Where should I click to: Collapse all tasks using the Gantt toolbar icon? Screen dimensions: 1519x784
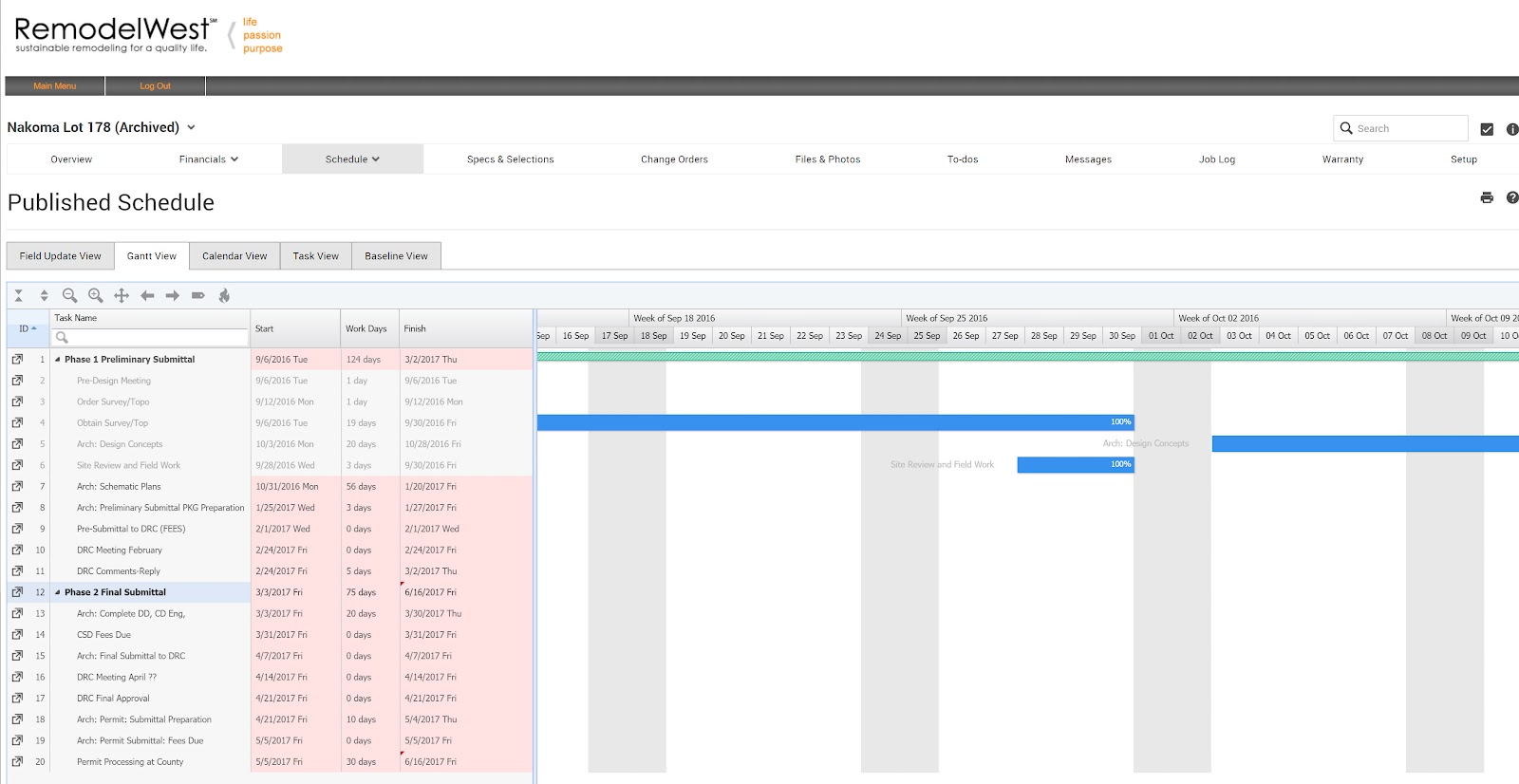coord(18,296)
